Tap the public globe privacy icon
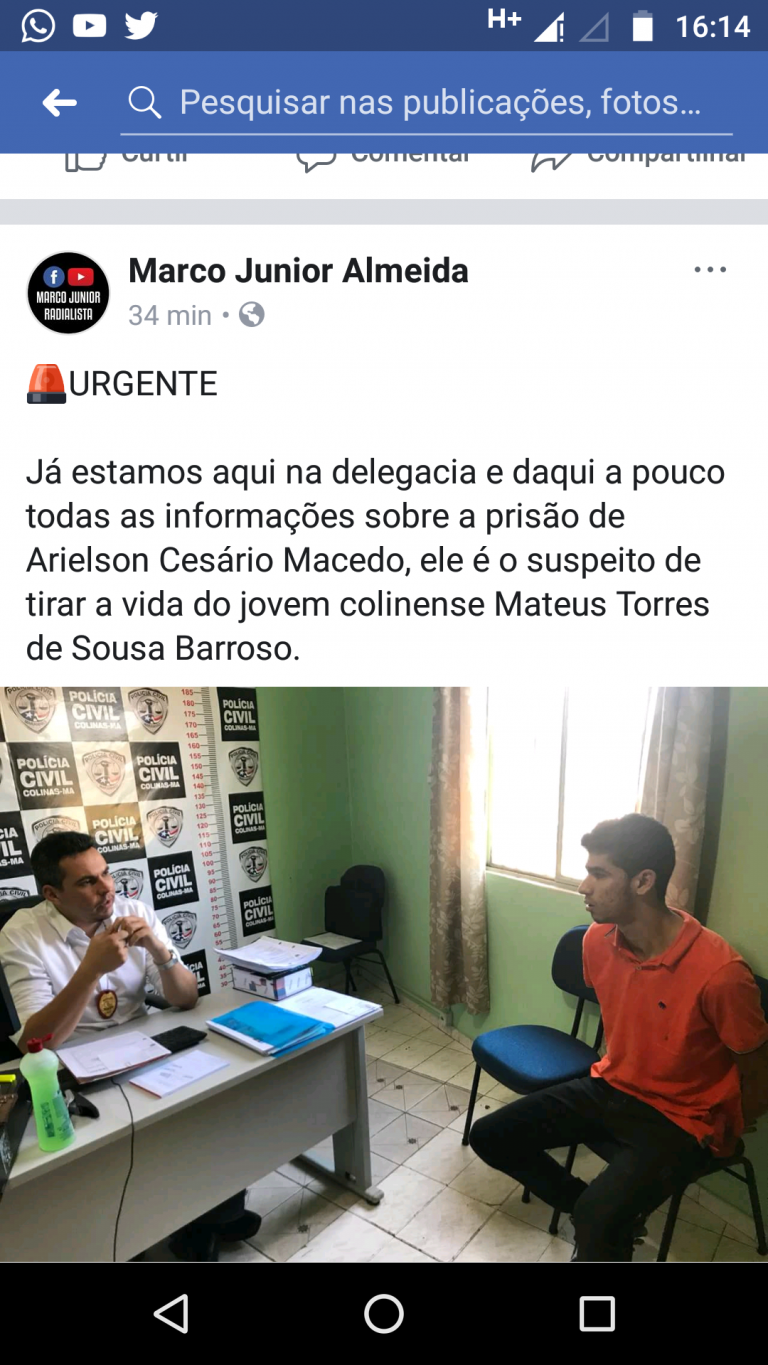 pos(252,315)
